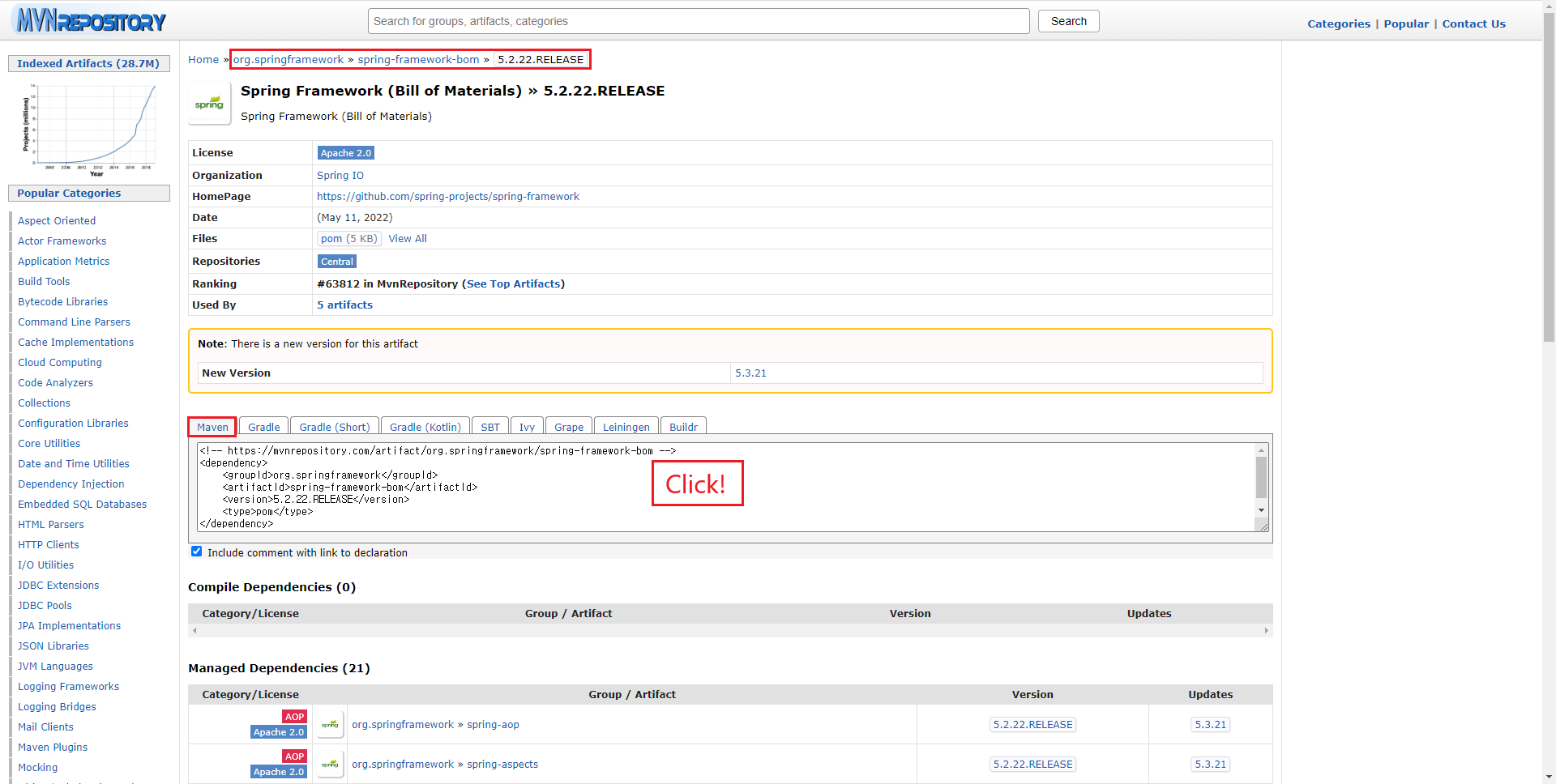Open Contact Us link
1556x784 pixels.
[x=1473, y=23]
